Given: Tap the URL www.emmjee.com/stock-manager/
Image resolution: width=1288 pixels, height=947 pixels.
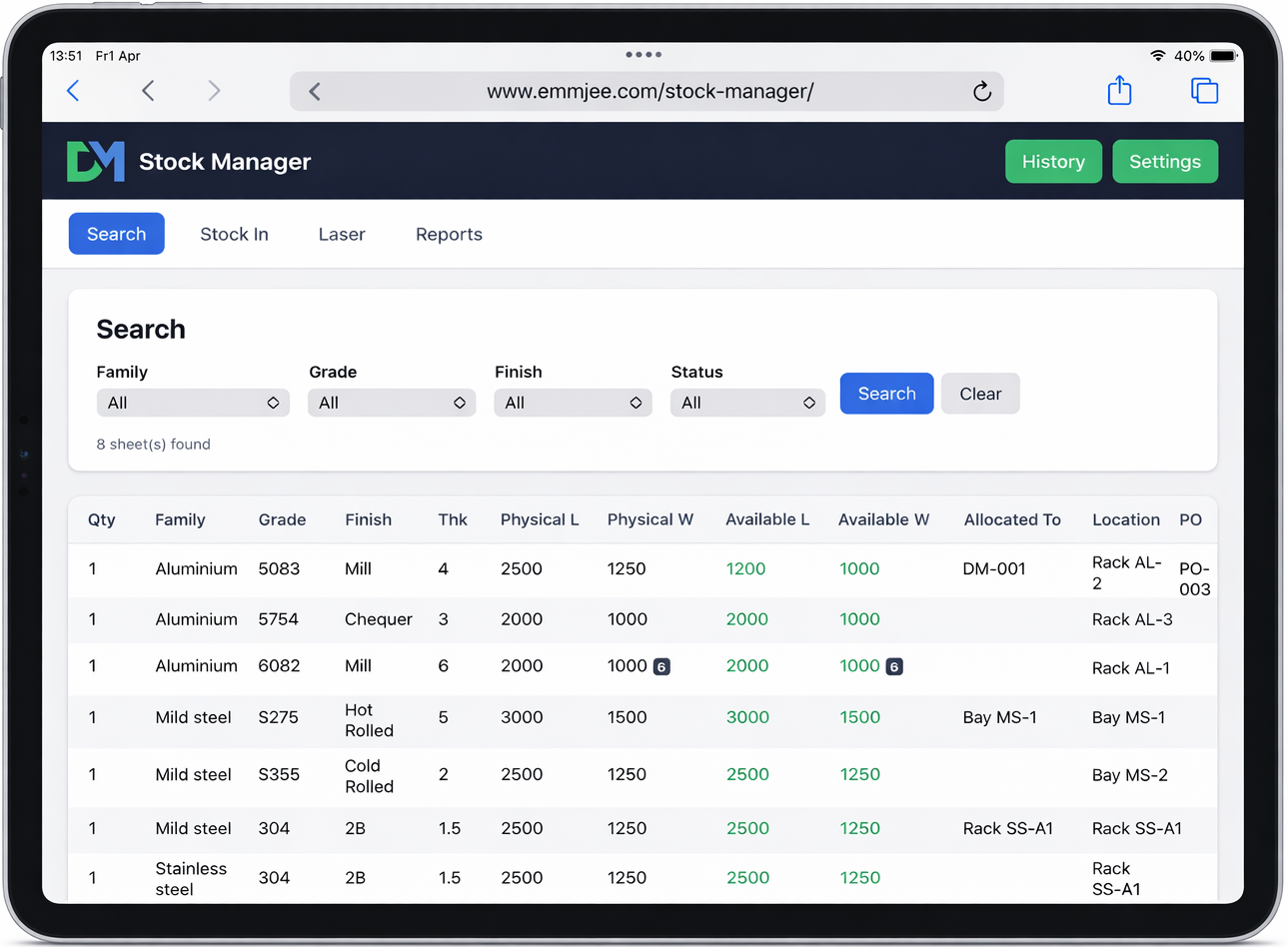Looking at the screenshot, I should [x=650, y=92].
